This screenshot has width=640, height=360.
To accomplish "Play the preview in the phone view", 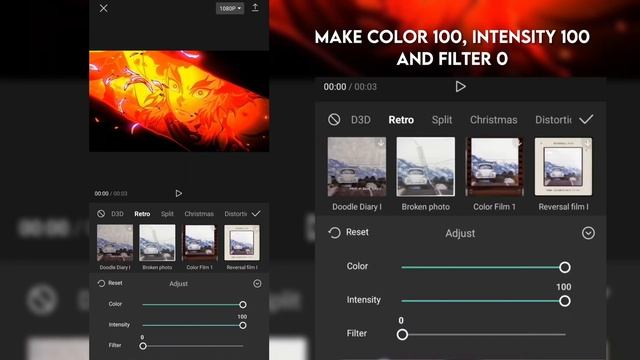I will click(x=178, y=193).
